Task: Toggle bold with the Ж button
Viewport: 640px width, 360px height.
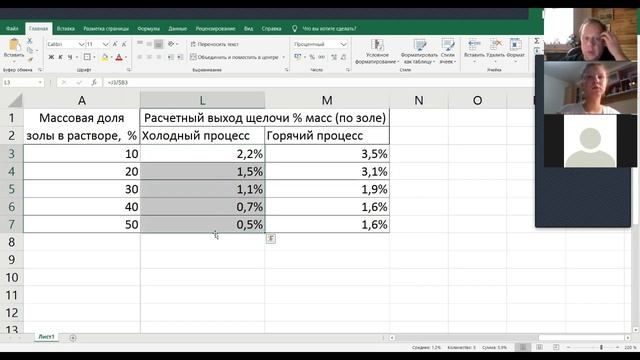Action: (x=51, y=57)
